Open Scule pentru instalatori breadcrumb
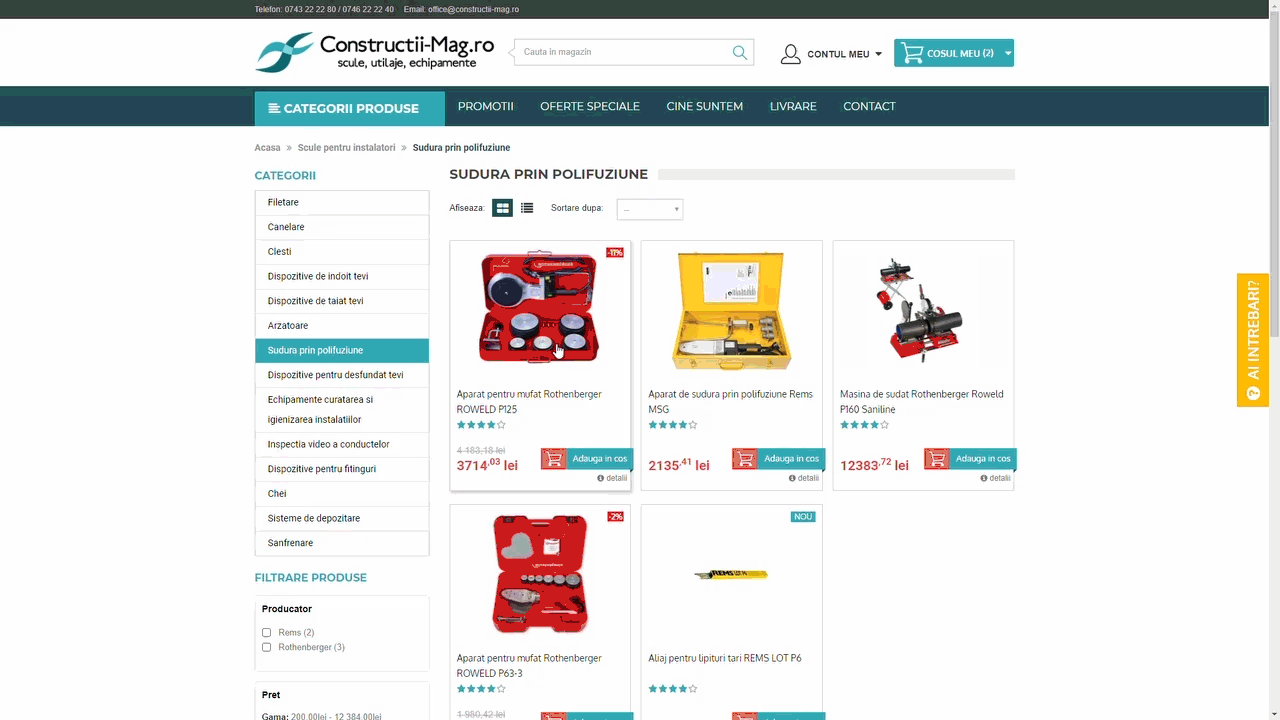Viewport: 1280px width, 720px height. pos(346,148)
